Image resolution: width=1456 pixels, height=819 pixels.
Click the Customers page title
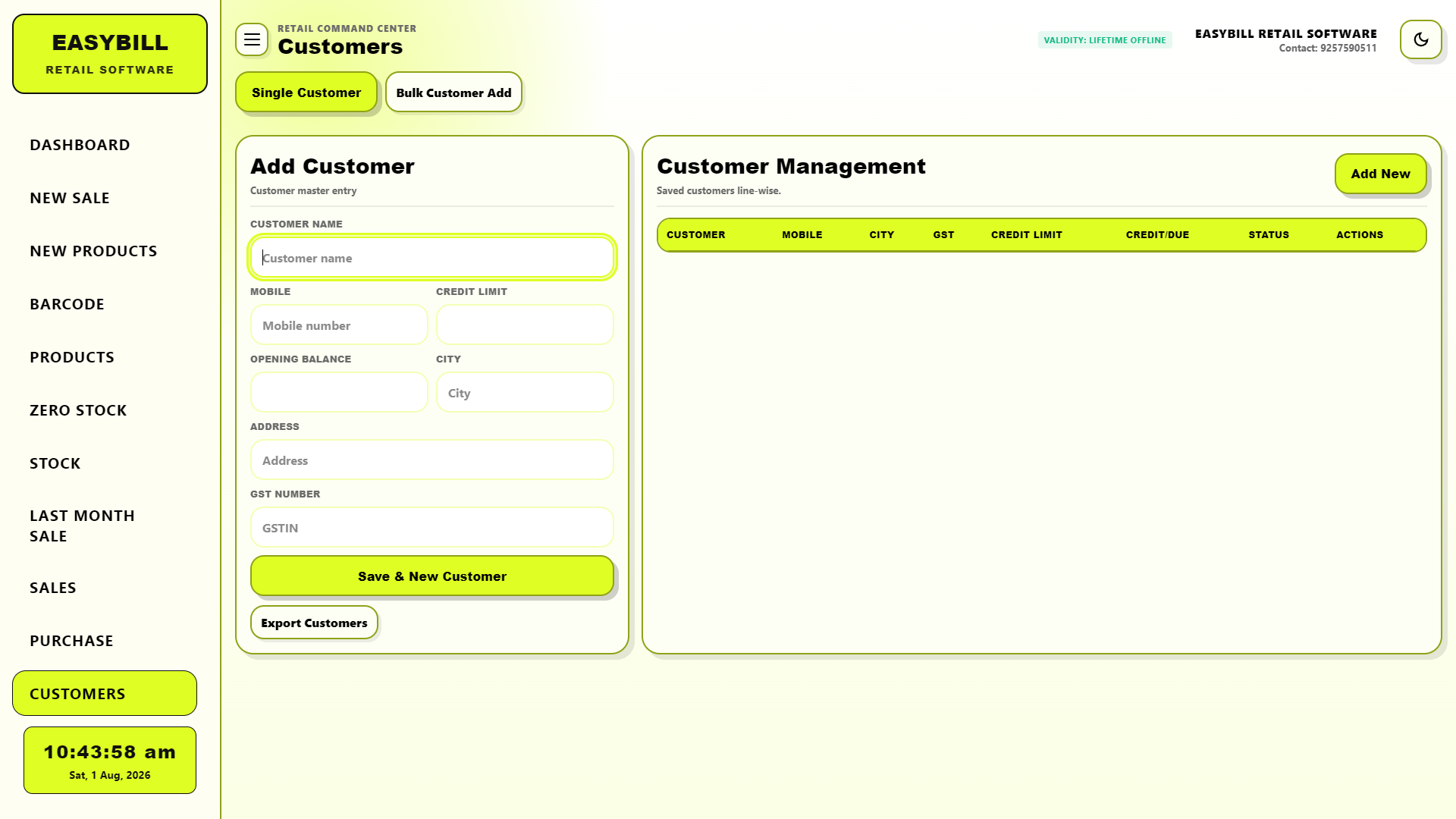340,47
